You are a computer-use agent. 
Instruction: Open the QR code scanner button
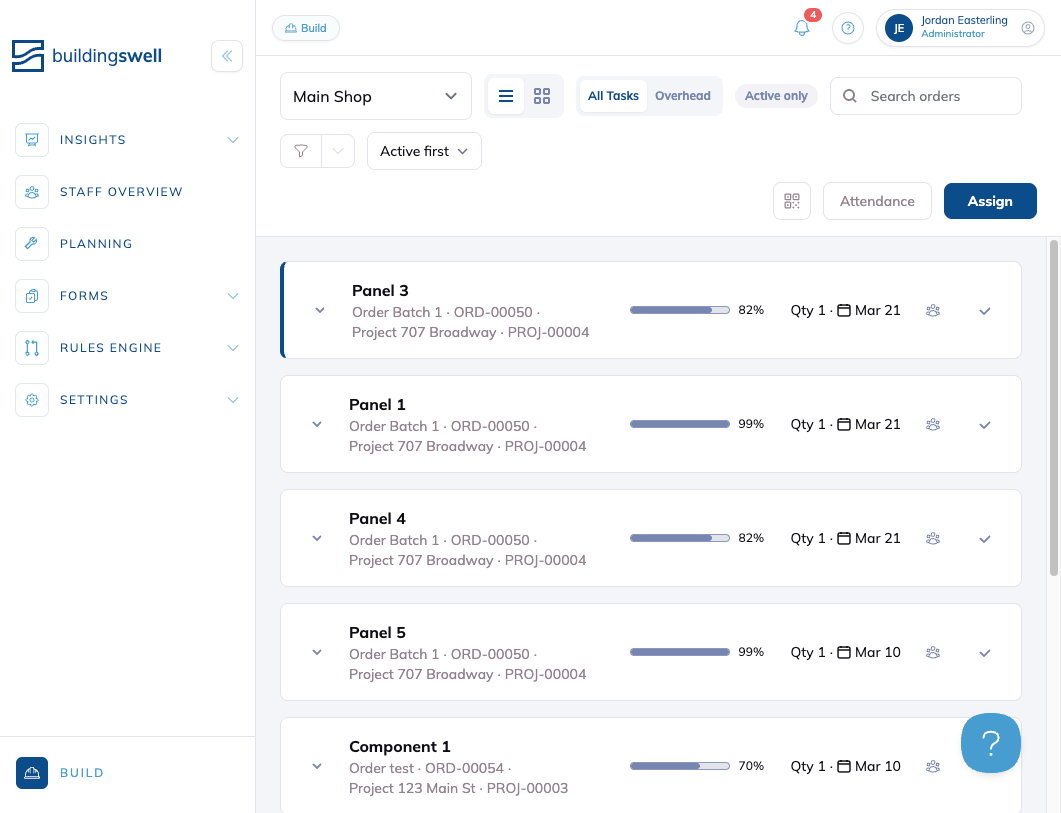click(792, 201)
